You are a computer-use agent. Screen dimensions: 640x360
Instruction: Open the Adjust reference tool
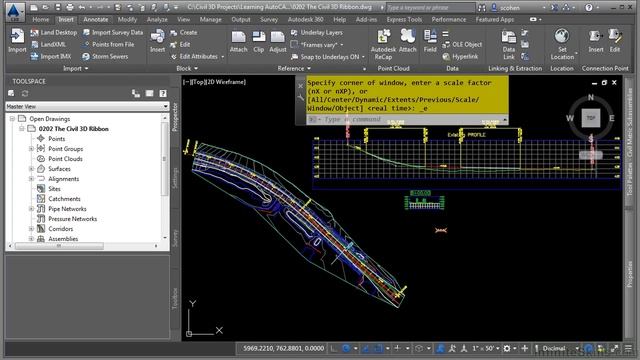click(278, 42)
